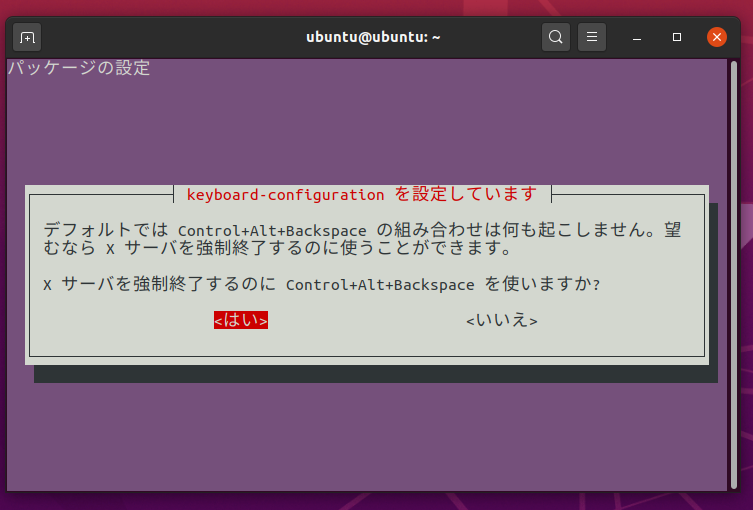
Task: Click the question line ending を使いますか?
Action: tap(322, 284)
